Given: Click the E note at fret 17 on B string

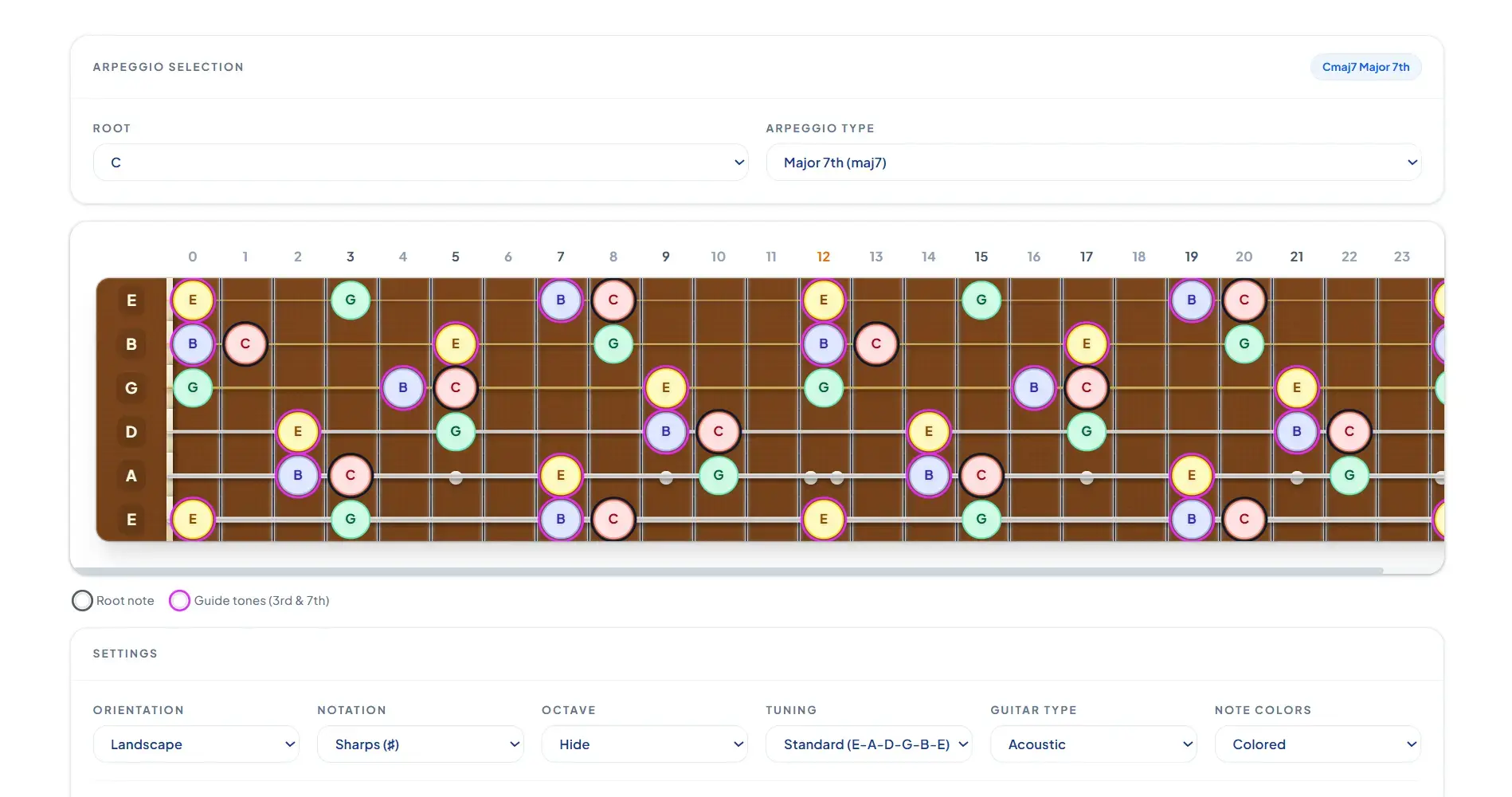Looking at the screenshot, I should pyautogui.click(x=1087, y=344).
